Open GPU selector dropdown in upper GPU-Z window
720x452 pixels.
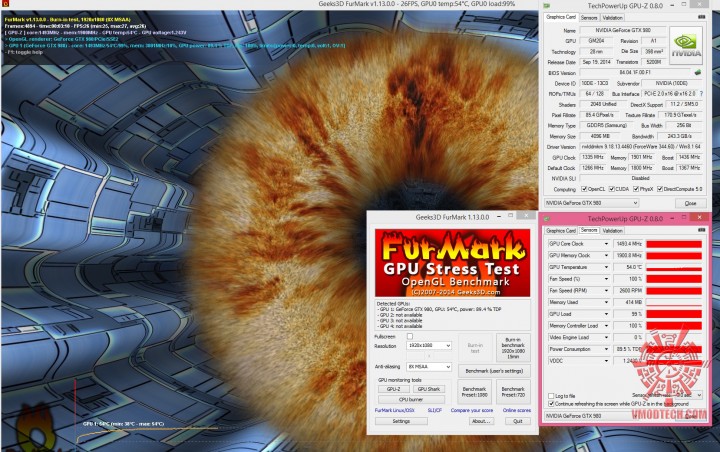coord(591,203)
